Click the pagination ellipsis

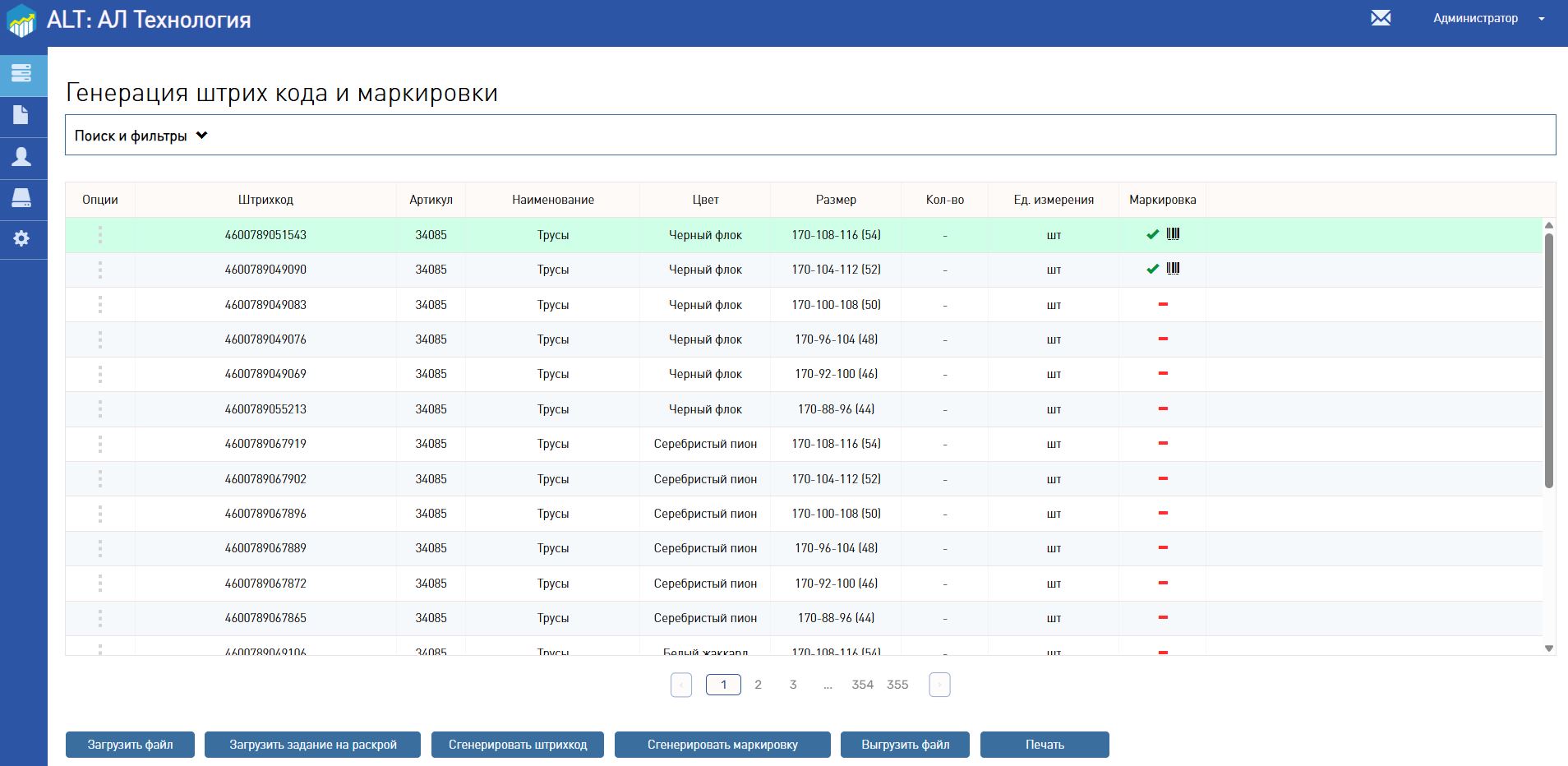pyautogui.click(x=828, y=685)
